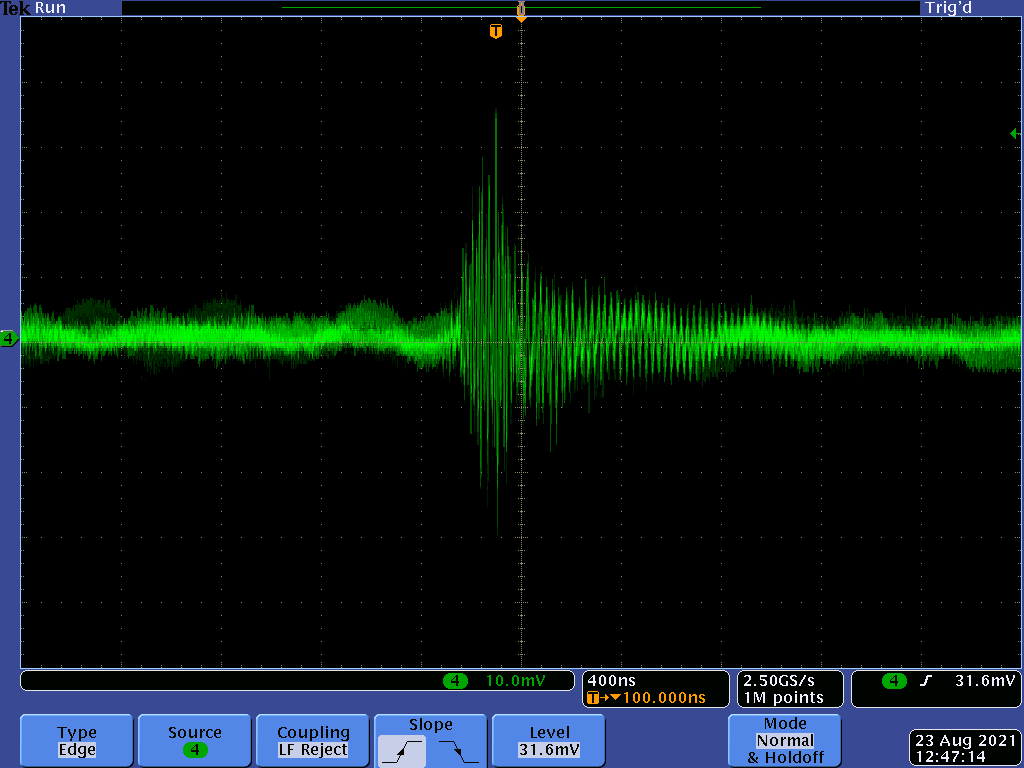The image size is (1024, 768).
Task: Click the orange T trigger position marker
Action: point(496,31)
